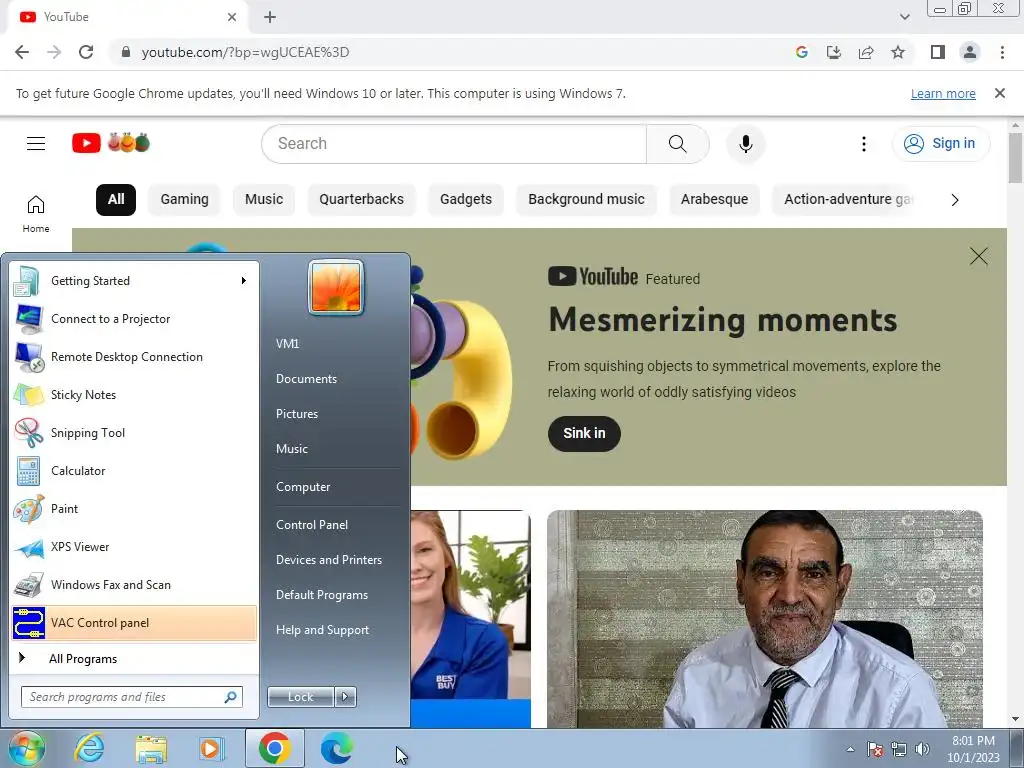The image size is (1024, 768).
Task: Click the Google icon in address bar
Action: [x=802, y=52]
